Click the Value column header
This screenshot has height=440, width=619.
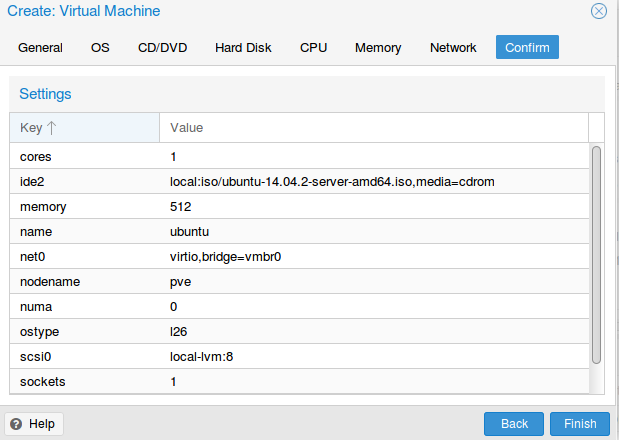click(374, 127)
